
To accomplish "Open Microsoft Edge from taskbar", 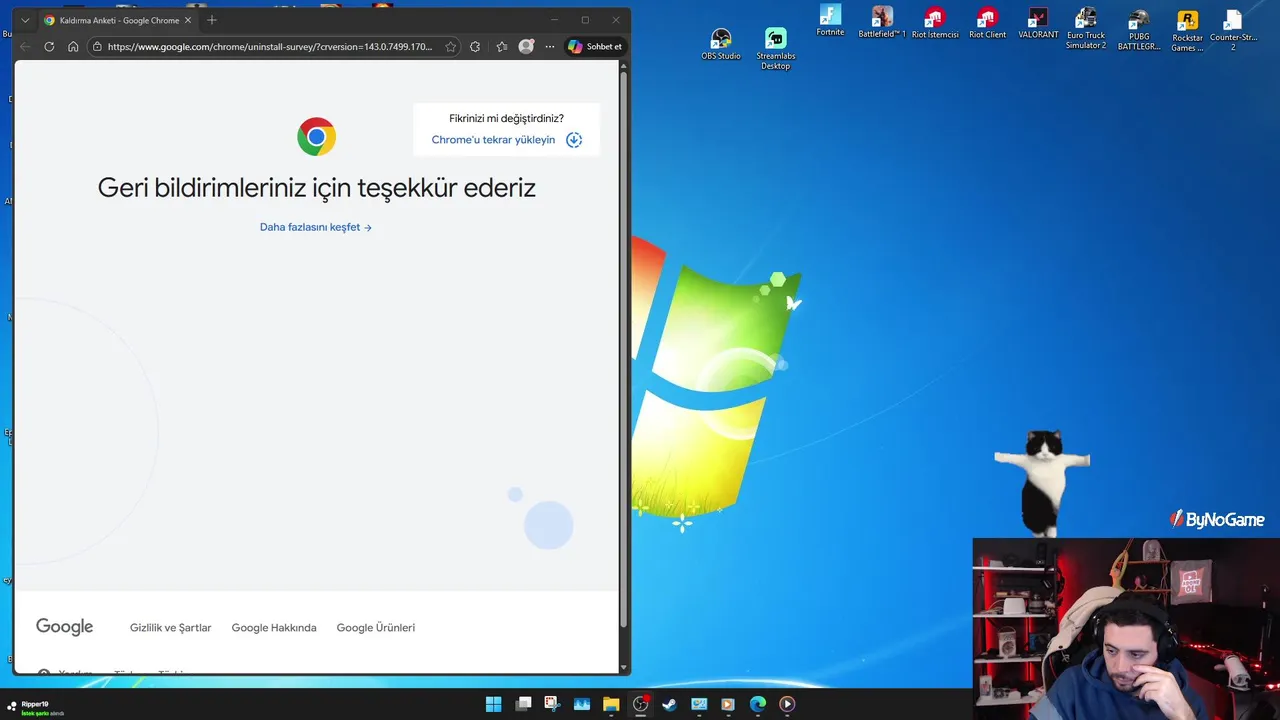I will click(x=758, y=704).
